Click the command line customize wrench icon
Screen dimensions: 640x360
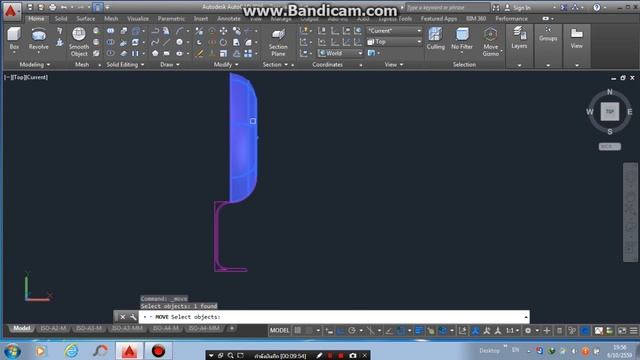click(x=133, y=317)
